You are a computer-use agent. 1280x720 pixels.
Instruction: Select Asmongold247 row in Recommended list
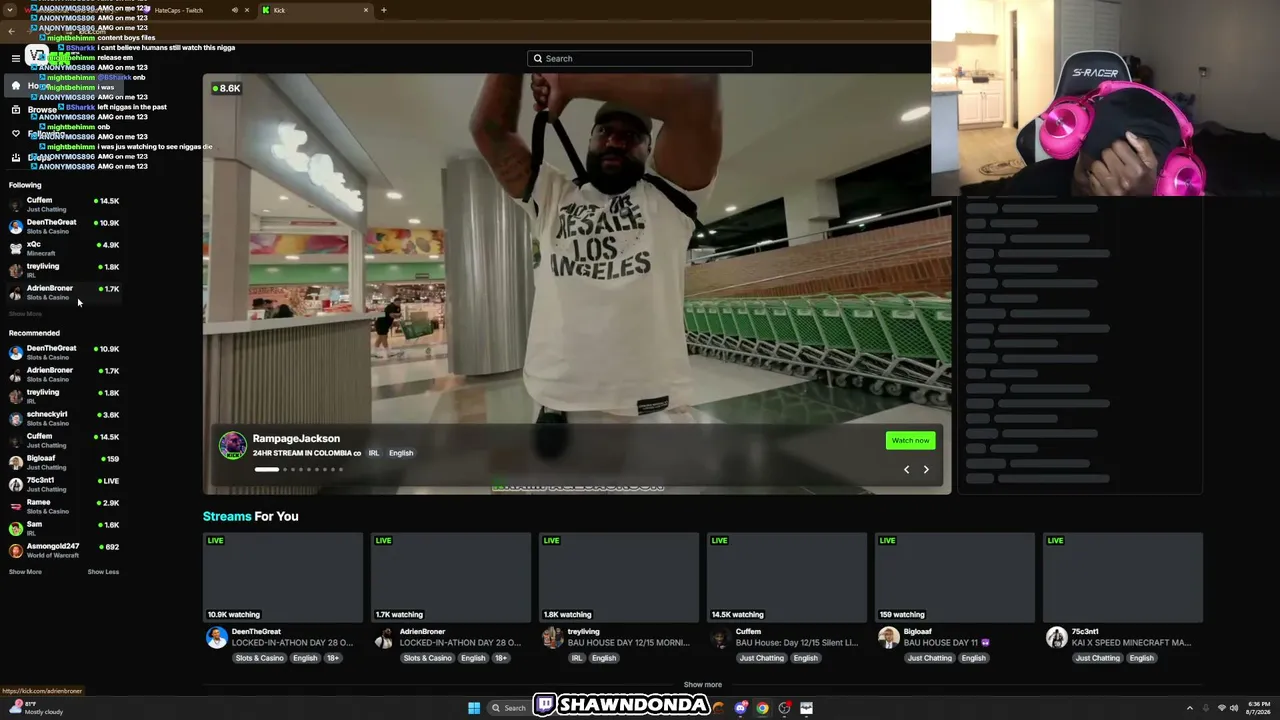(x=64, y=551)
